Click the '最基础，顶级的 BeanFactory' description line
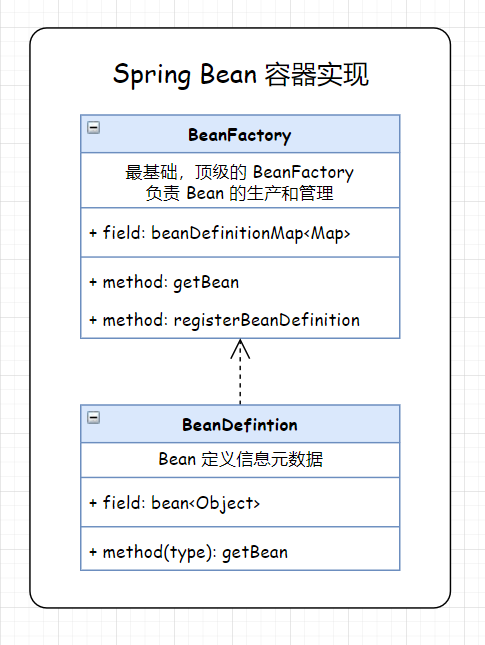This screenshot has width=485, height=645. point(239,172)
